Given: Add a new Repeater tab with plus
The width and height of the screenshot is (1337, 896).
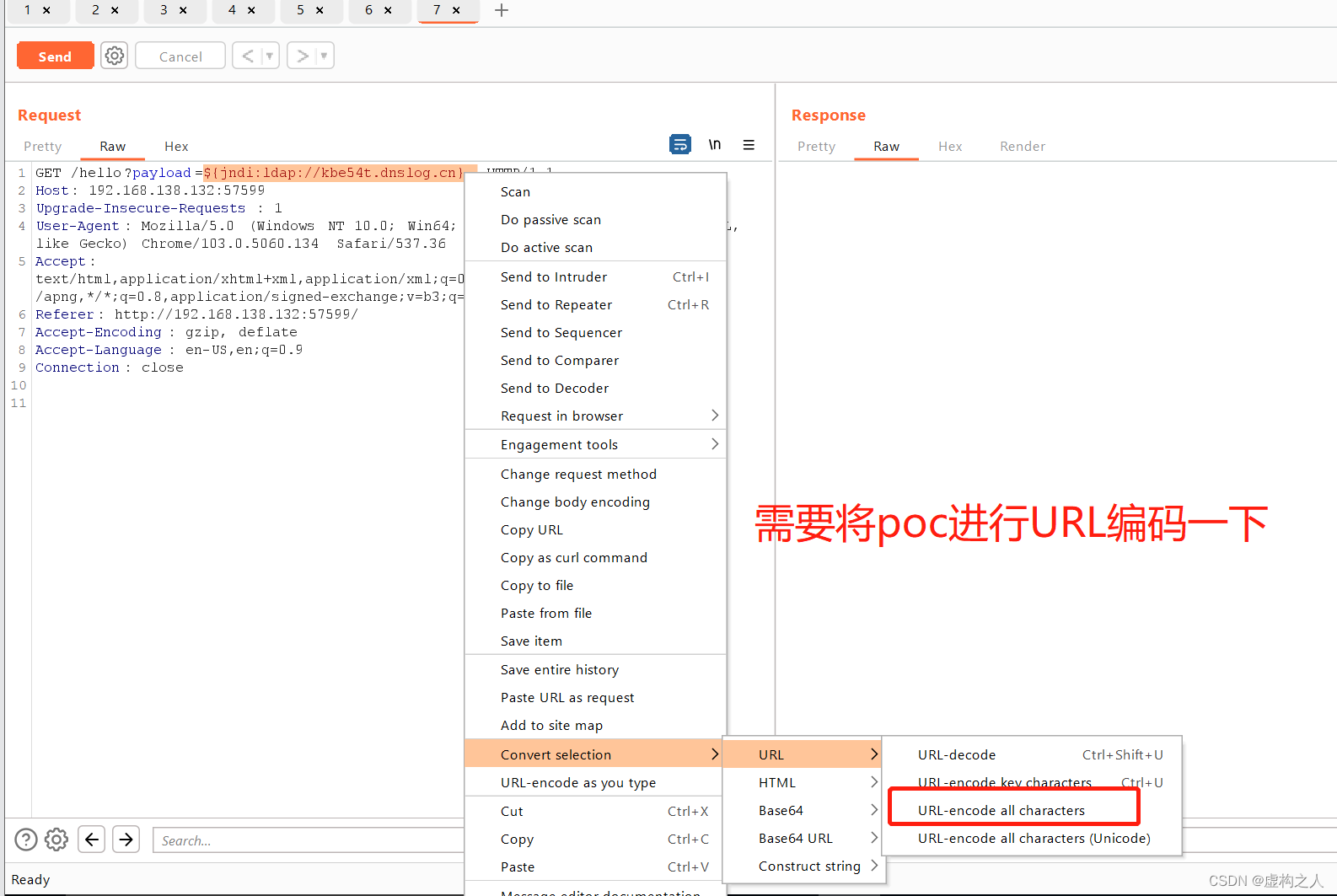Looking at the screenshot, I should coord(502,10).
